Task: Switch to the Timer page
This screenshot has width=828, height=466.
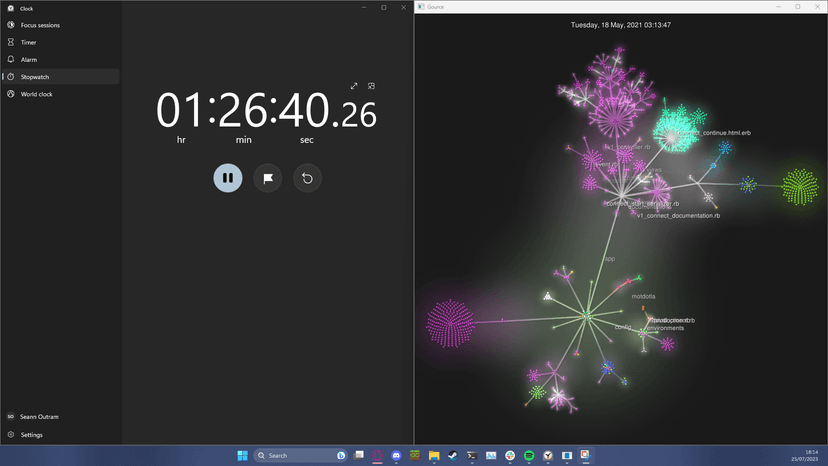Action: (x=29, y=42)
